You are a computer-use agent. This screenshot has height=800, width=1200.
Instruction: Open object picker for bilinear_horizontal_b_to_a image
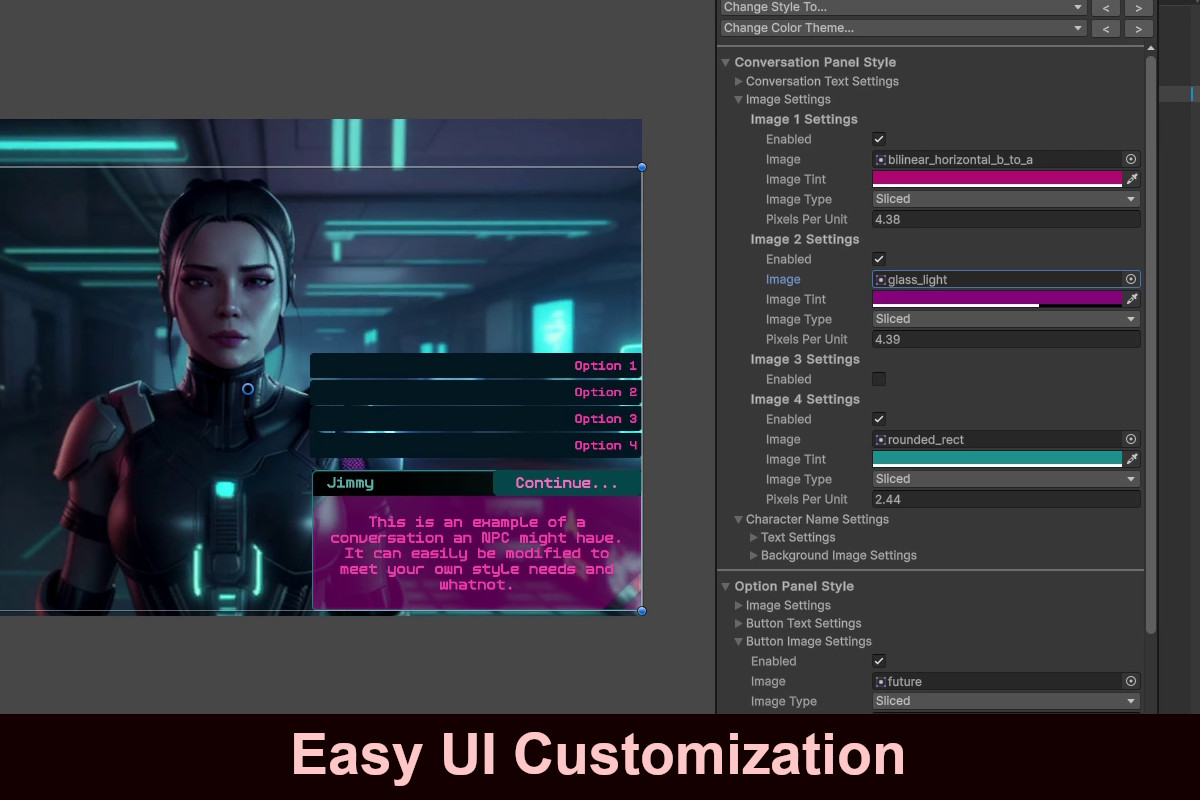pyautogui.click(x=1131, y=159)
